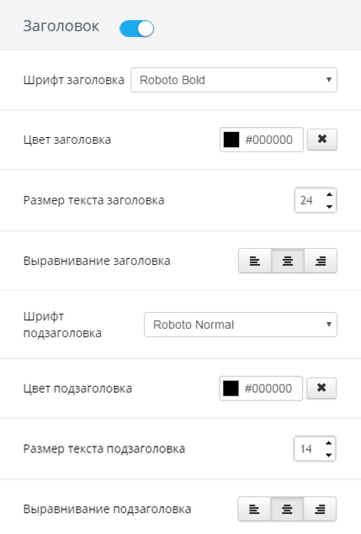Center-align the heading text
Image resolution: width=361 pixels, height=534 pixels.
[x=288, y=261]
